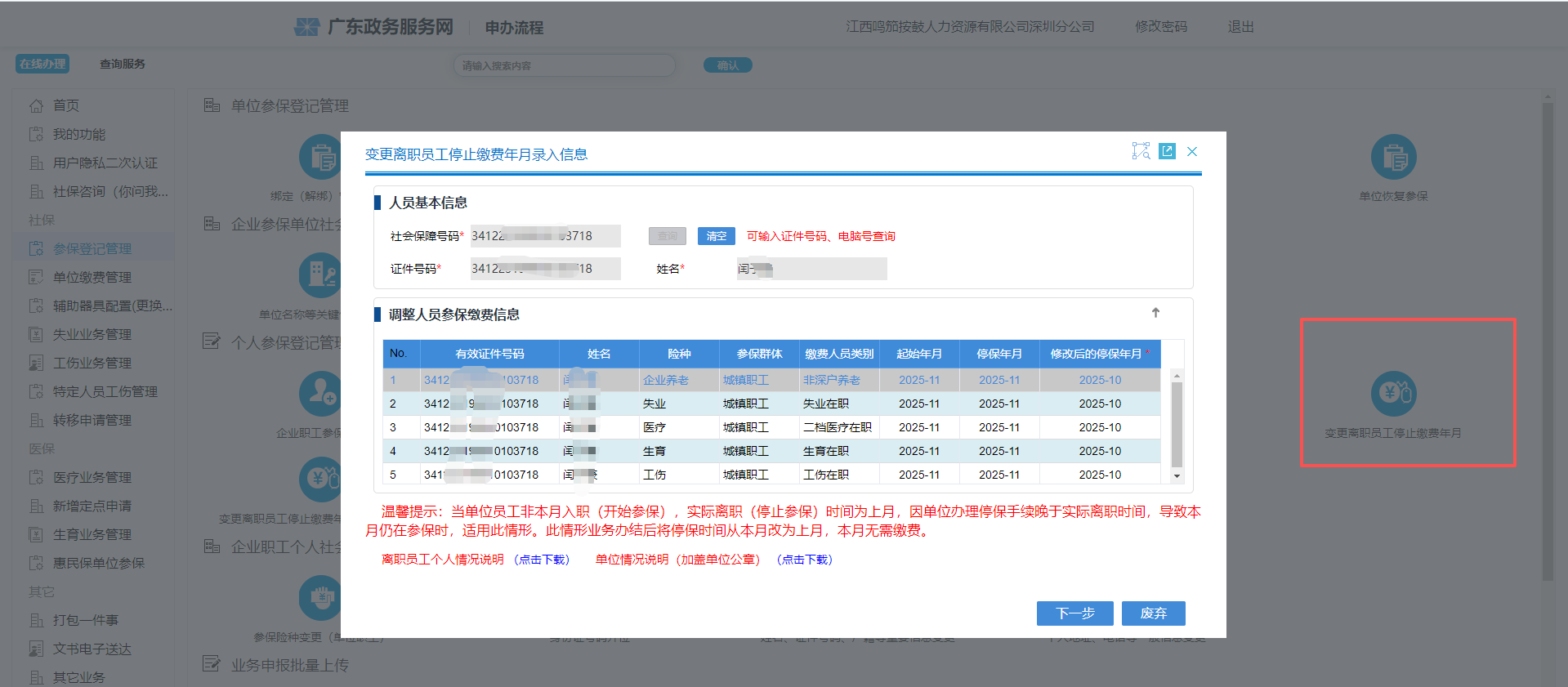Click the home icon beside 首页
The image size is (1568, 687).
pos(36,105)
